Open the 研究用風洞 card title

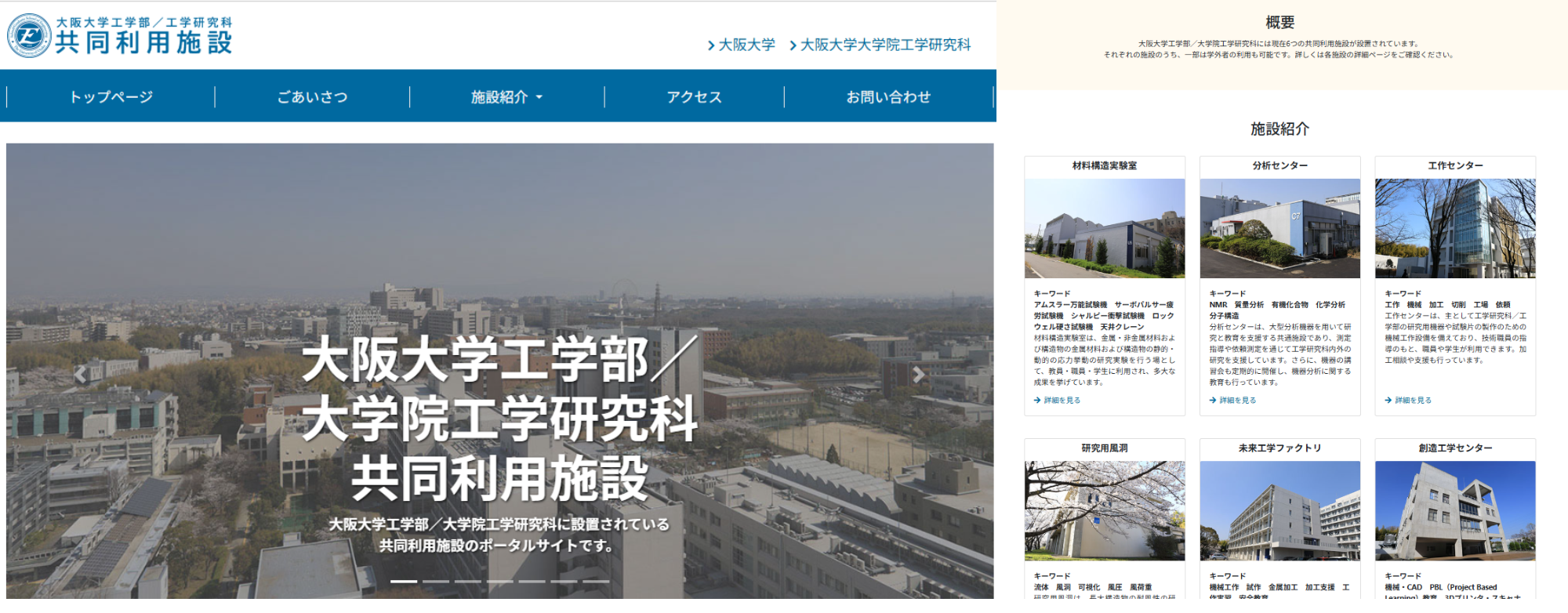[1104, 448]
